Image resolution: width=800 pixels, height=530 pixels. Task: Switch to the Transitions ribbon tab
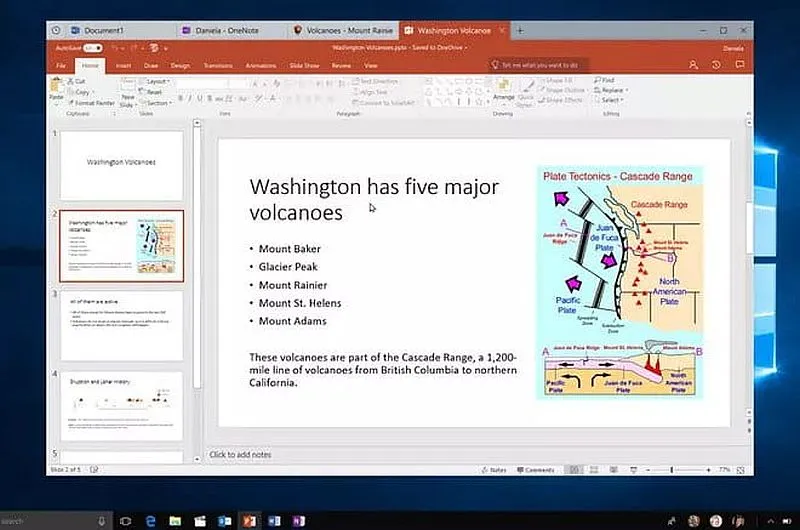(x=218, y=65)
